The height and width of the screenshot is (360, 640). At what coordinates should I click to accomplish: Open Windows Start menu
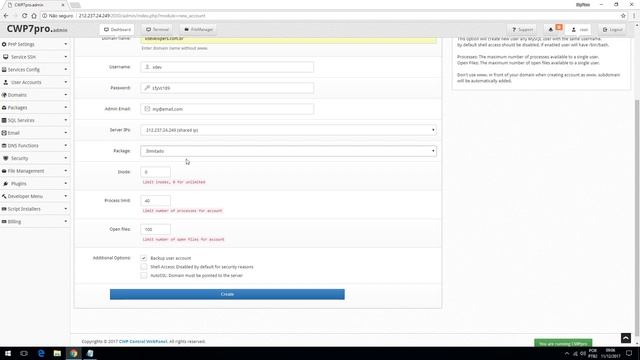[8, 353]
